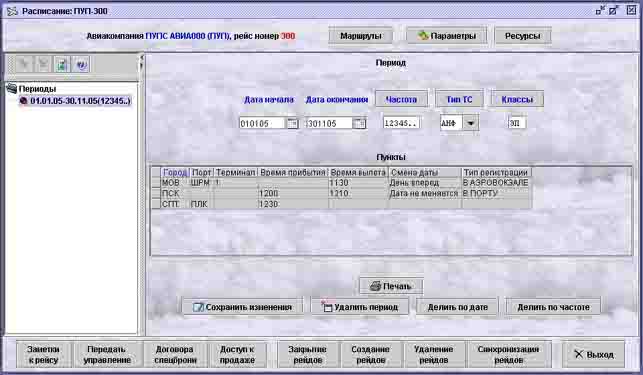
Task: Open the calendar picker for Дата окончания
Action: (x=359, y=123)
